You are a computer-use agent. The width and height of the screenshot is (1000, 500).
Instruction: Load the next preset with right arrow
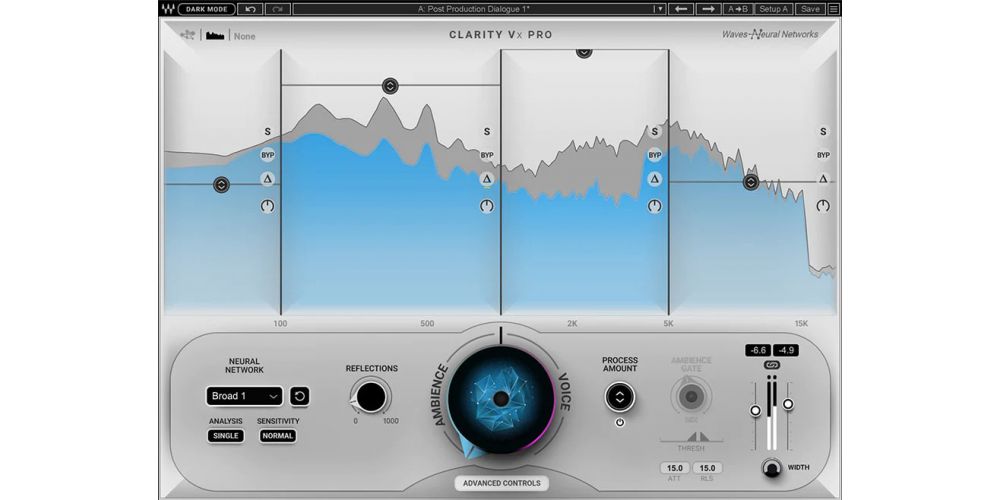click(x=709, y=9)
